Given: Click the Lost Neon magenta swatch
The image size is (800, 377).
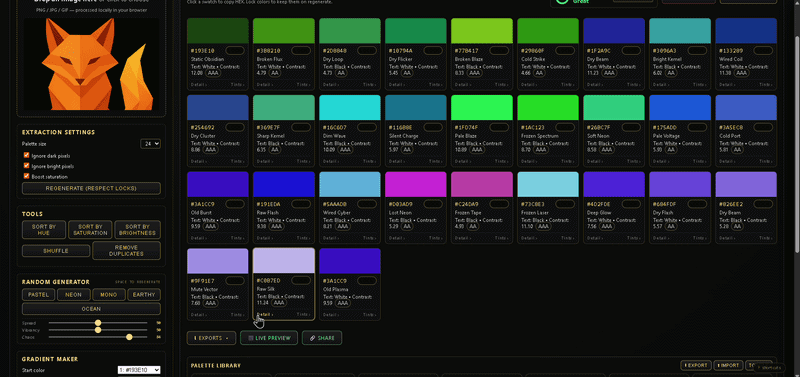Looking at the screenshot, I should [x=416, y=184].
